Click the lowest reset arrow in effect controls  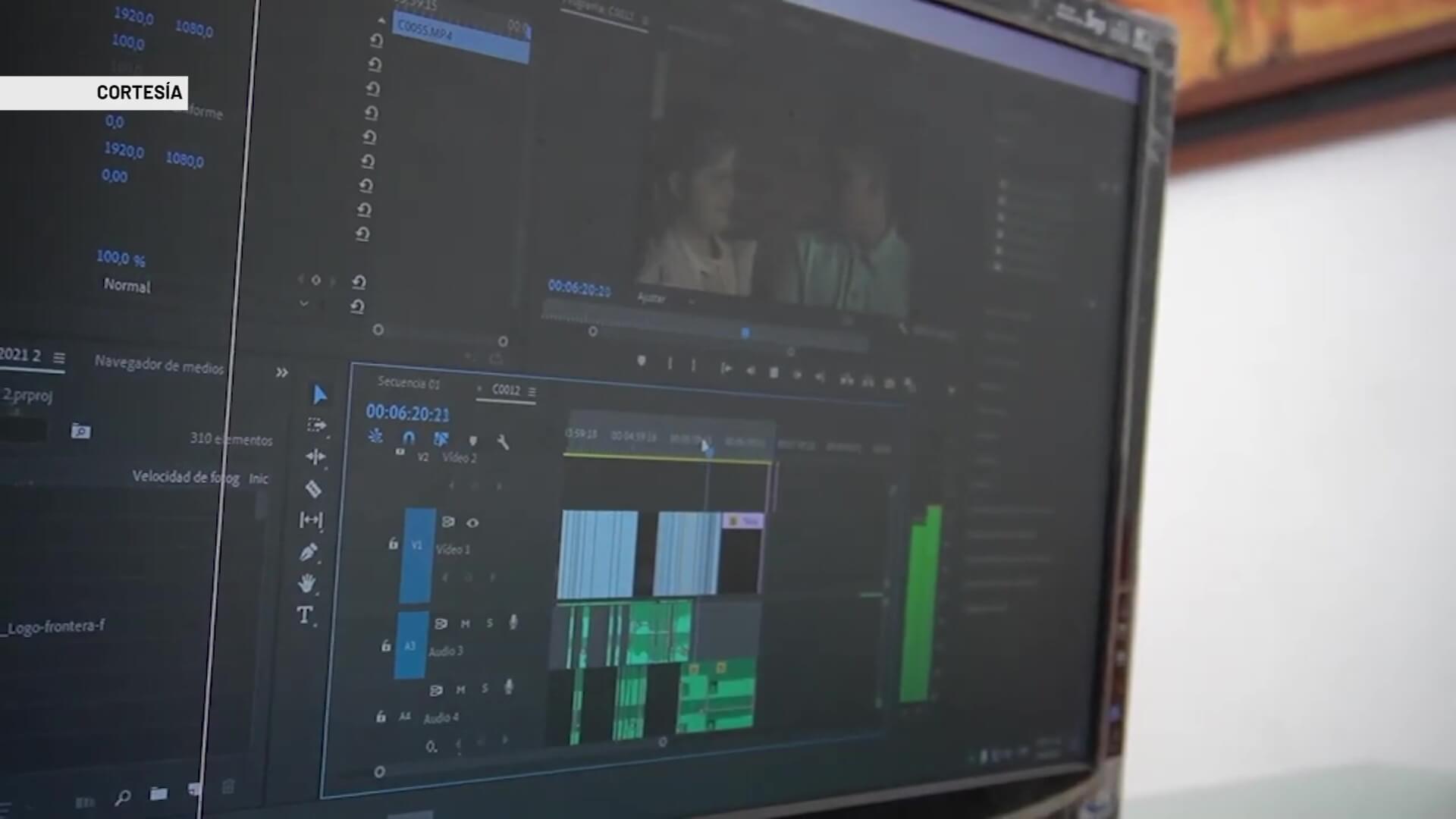coord(357,306)
